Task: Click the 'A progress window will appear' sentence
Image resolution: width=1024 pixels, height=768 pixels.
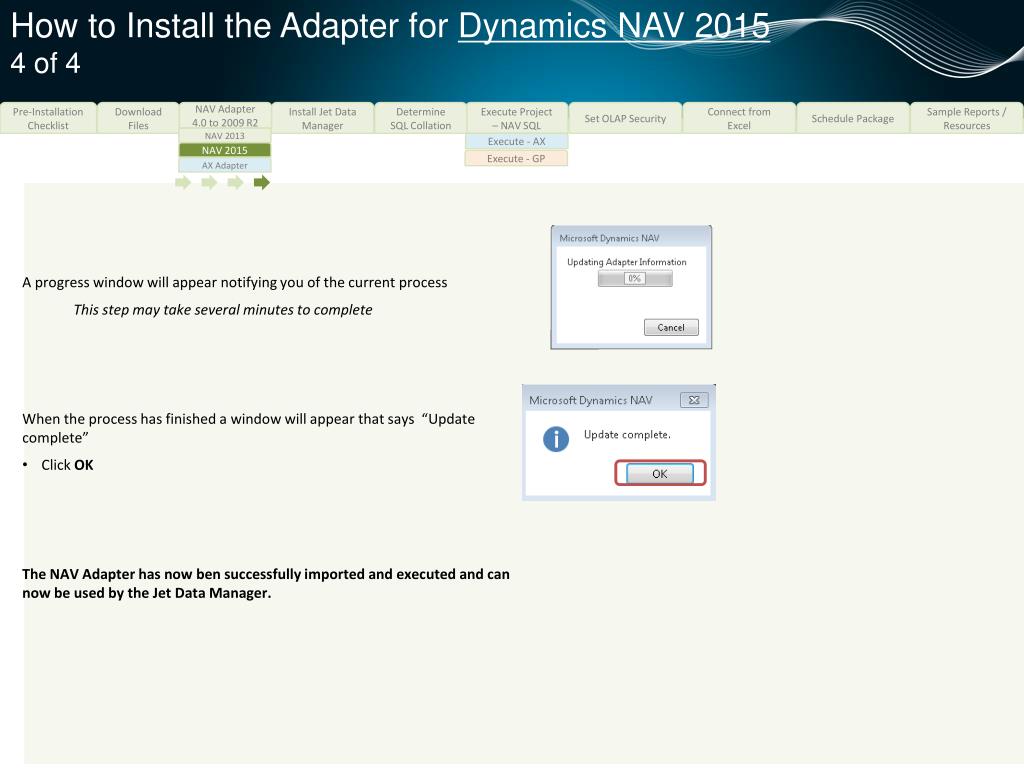Action: pos(234,282)
